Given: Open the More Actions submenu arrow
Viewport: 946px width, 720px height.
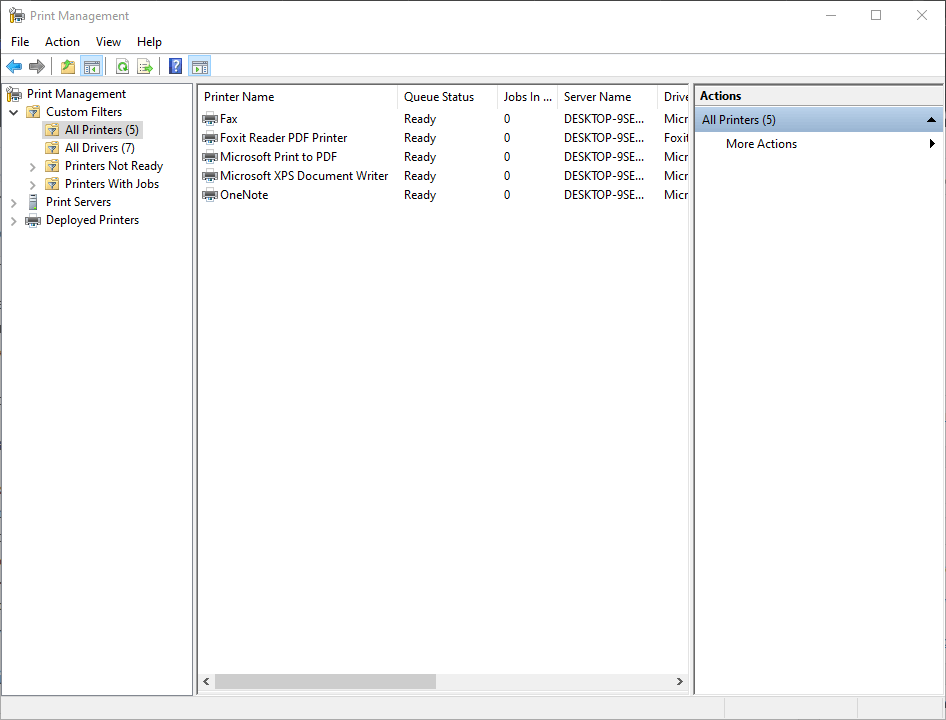Looking at the screenshot, I should [932, 144].
